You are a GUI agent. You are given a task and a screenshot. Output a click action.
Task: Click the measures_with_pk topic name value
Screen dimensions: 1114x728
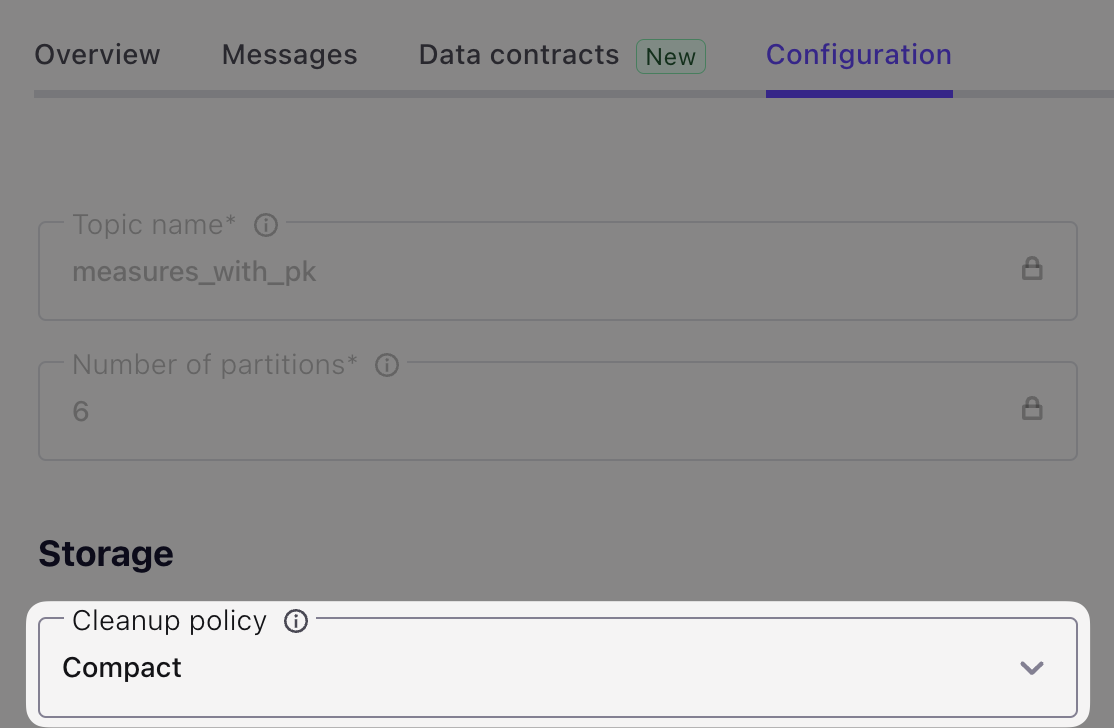pos(194,271)
